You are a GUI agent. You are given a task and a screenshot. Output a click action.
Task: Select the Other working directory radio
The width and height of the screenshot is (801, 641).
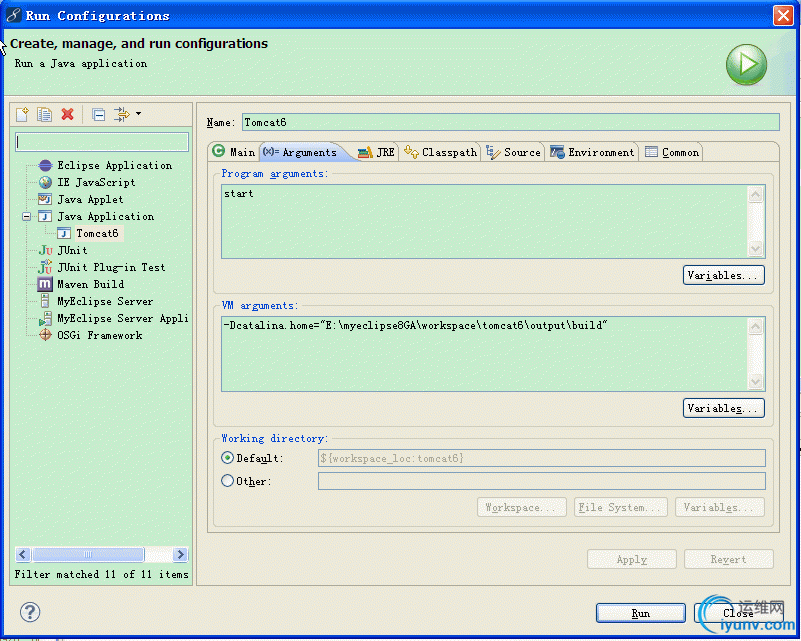click(227, 481)
